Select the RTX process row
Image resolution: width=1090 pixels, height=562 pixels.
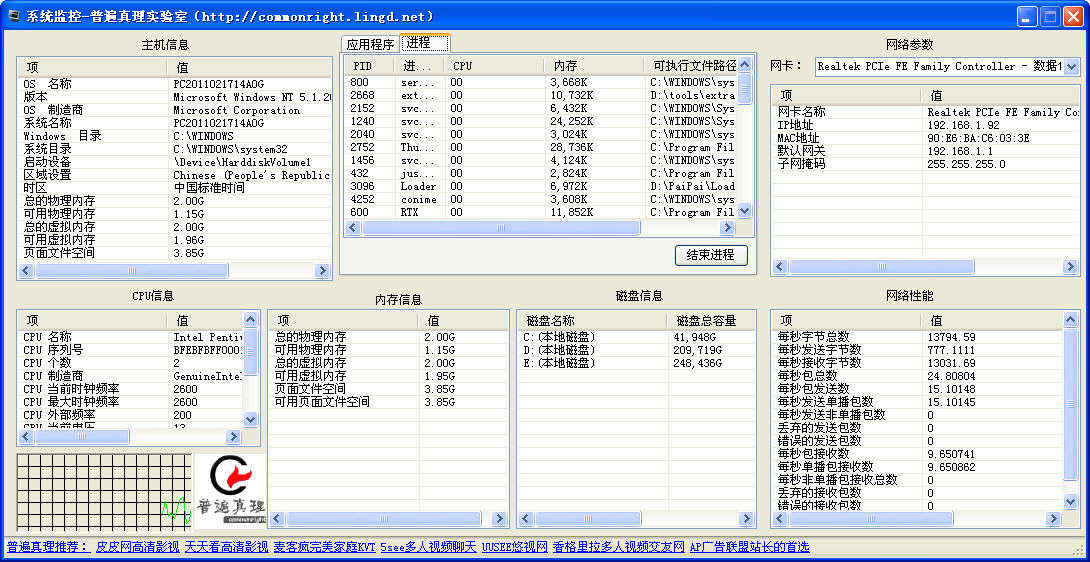click(x=541, y=212)
